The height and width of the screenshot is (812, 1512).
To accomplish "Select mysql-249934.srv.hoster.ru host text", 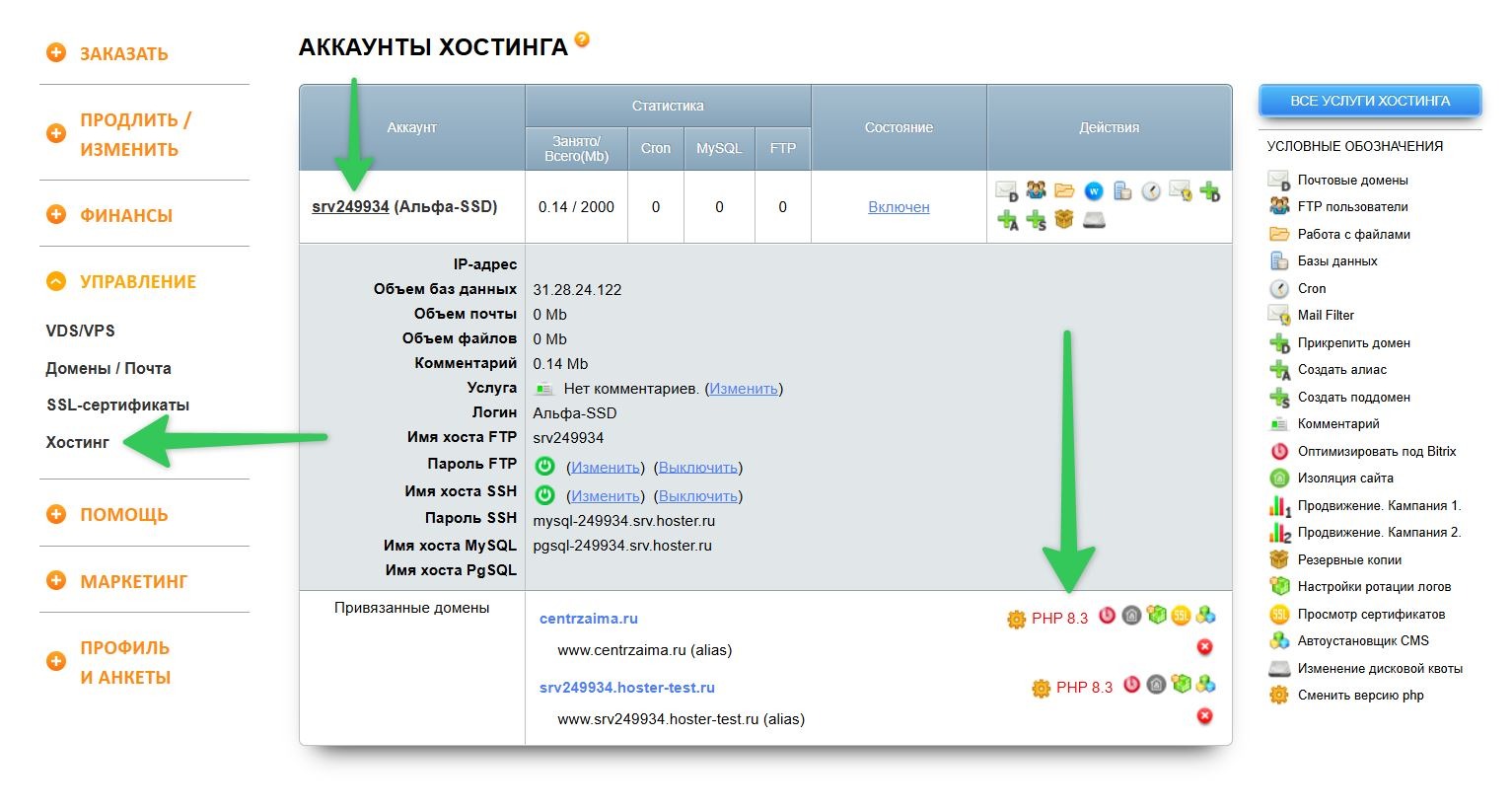I will coord(624,521).
